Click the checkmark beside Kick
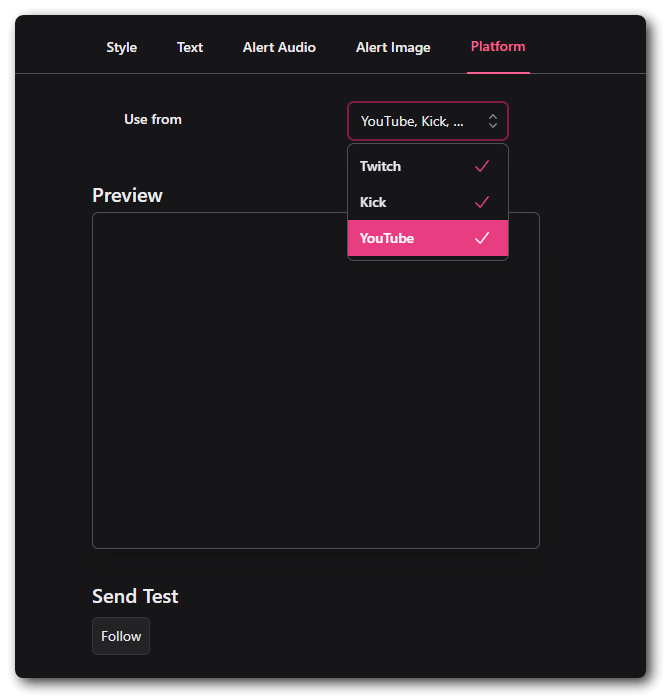This screenshot has width=666, height=698. click(482, 202)
